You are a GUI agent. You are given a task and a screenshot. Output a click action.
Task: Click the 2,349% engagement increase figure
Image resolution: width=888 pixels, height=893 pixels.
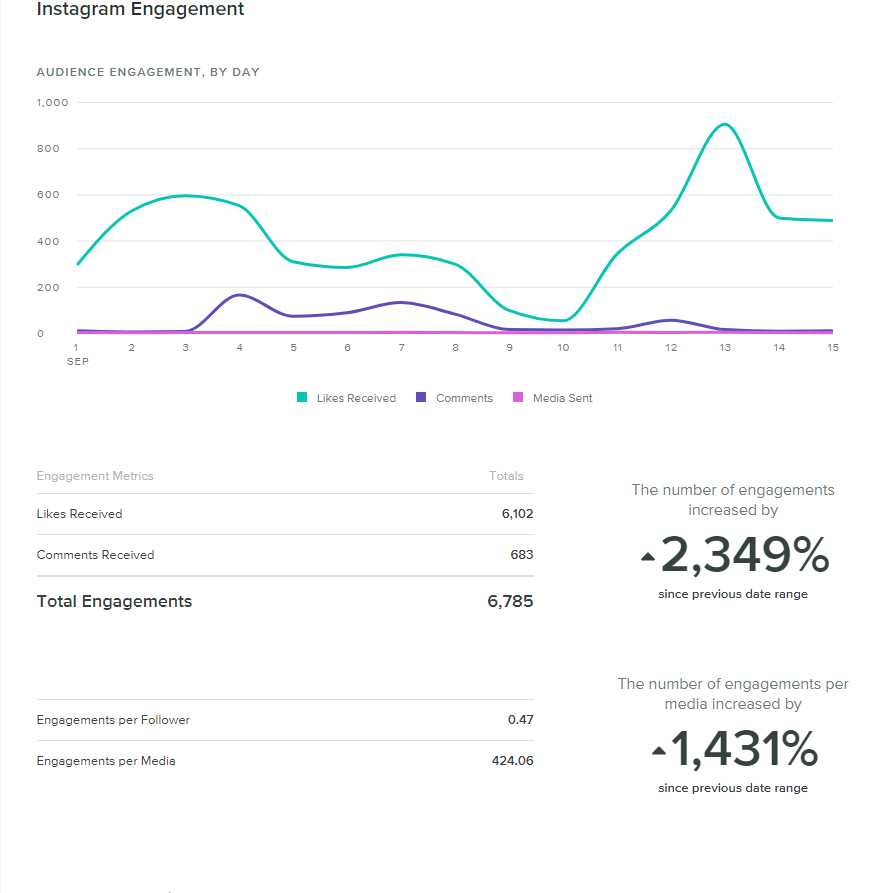coord(744,555)
